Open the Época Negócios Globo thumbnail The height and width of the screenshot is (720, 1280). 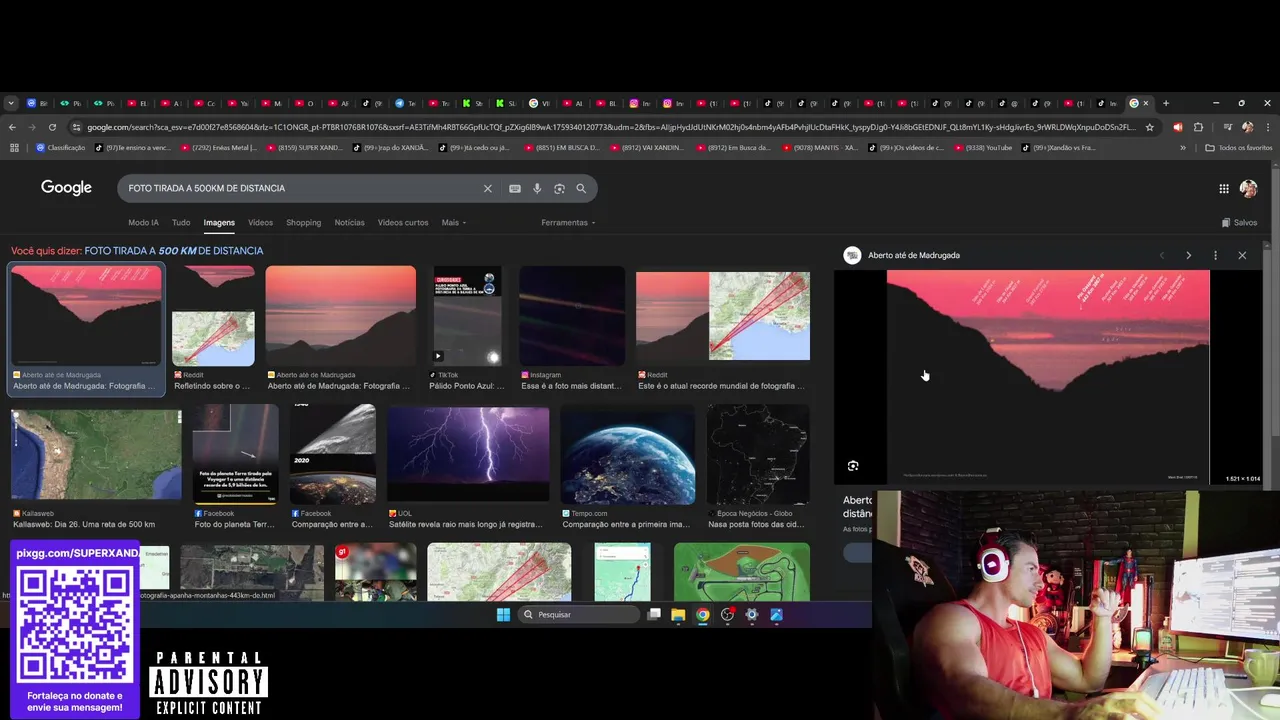[x=758, y=455]
